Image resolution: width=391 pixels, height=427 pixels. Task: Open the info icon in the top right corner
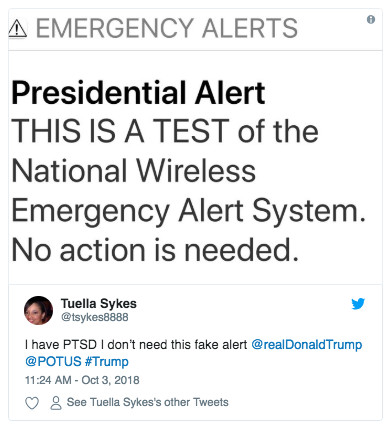click(x=371, y=20)
